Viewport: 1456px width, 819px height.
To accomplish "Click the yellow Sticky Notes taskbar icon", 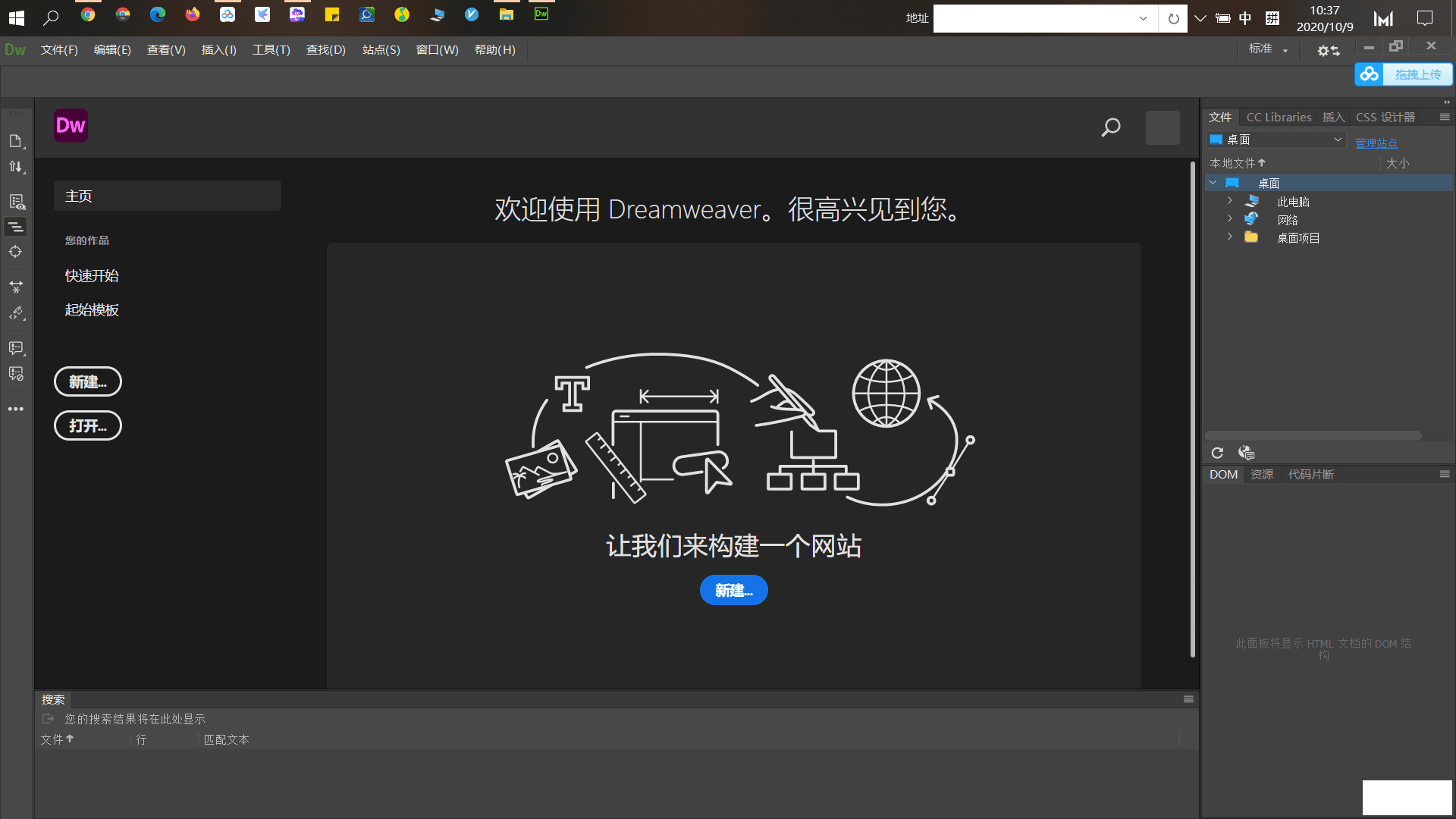I will (332, 14).
